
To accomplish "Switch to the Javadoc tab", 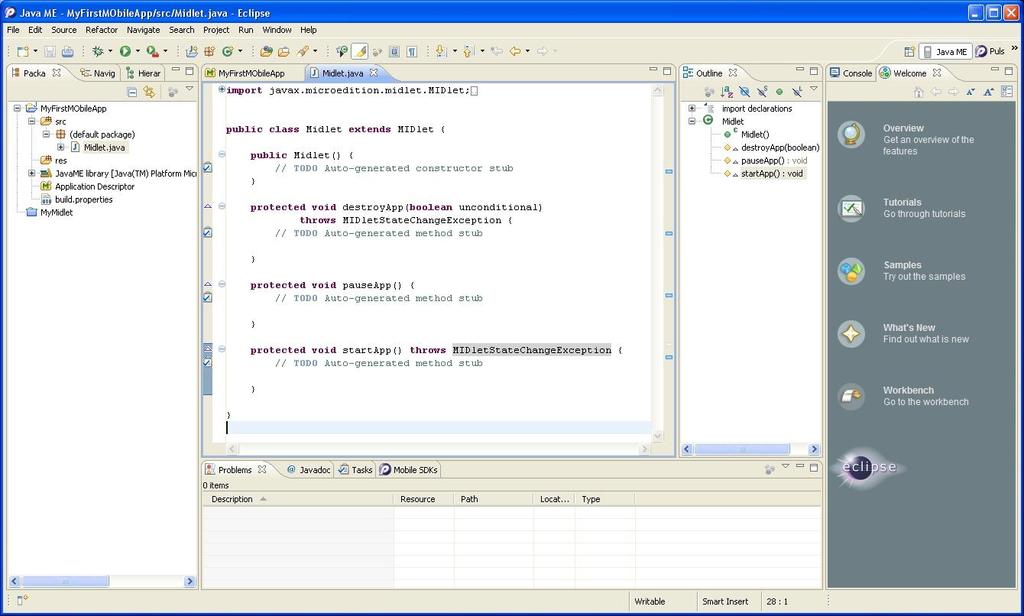I will (309, 470).
